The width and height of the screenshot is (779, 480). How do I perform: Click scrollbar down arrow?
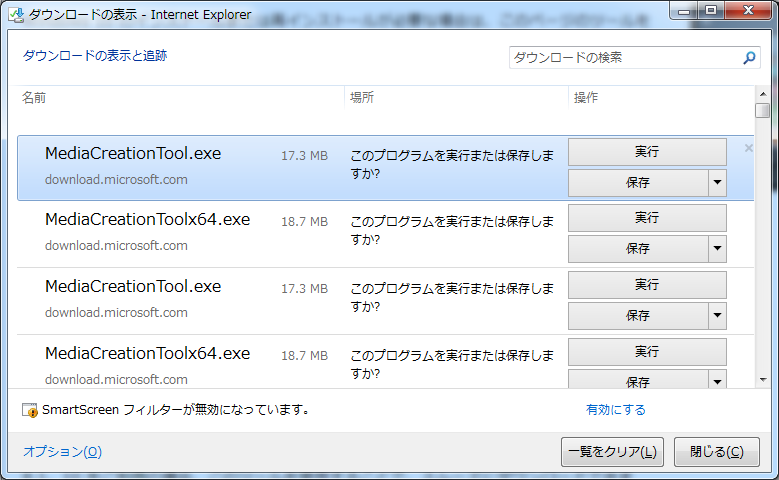pos(763,380)
